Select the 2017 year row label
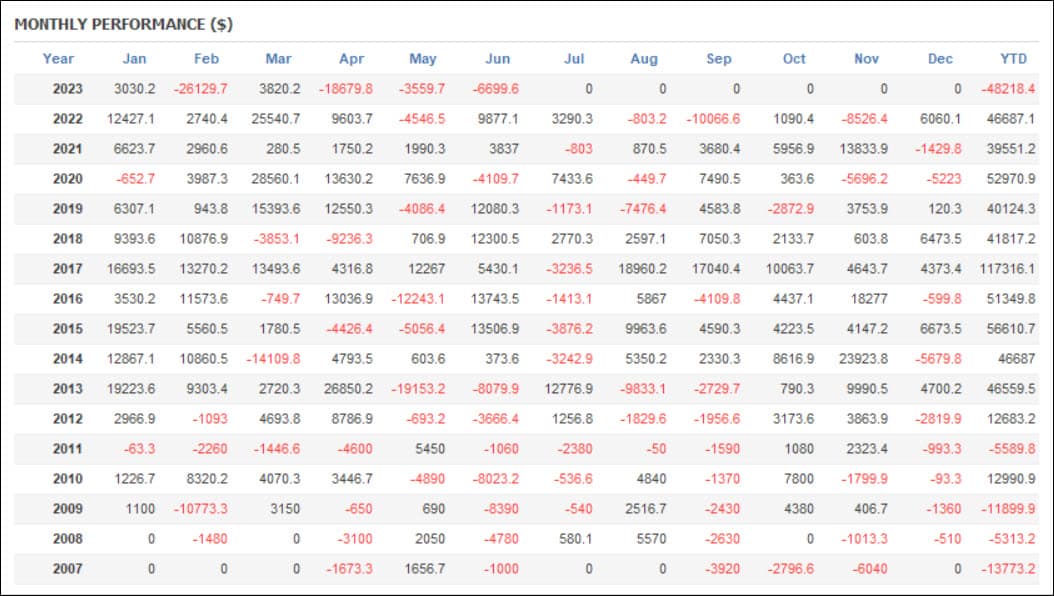Image resolution: width=1054 pixels, height=596 pixels. [x=68, y=269]
